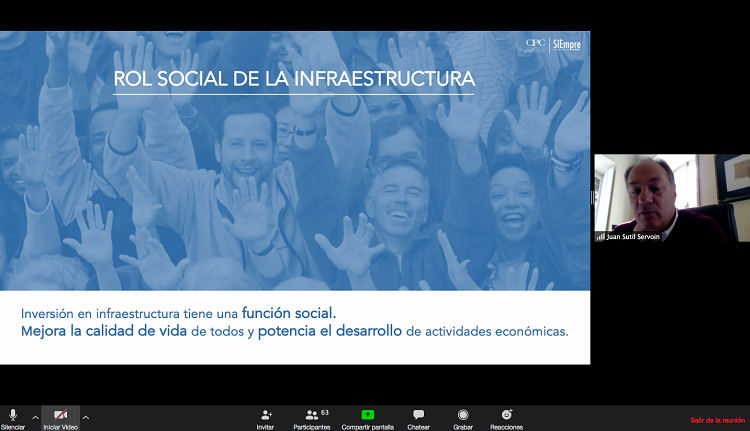Screen dimensions: 750x431
Task: Mute the microphone with Silenciar
Action: click(x=13, y=416)
